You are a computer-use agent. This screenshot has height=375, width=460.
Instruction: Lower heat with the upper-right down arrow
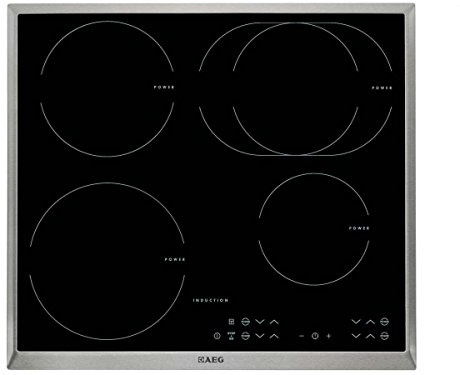[356, 322]
